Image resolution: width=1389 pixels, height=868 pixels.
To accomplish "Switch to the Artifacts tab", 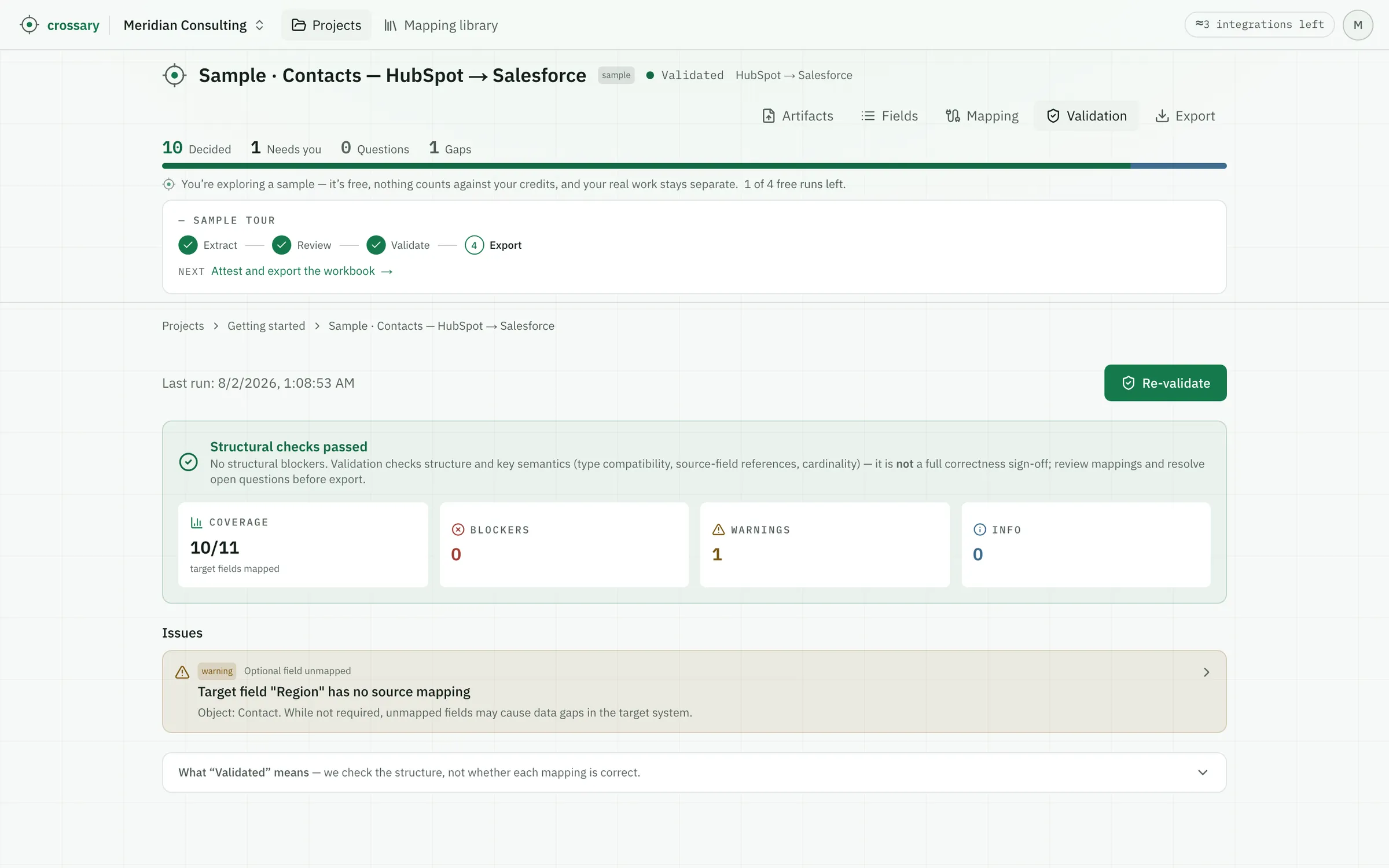I will [798, 116].
